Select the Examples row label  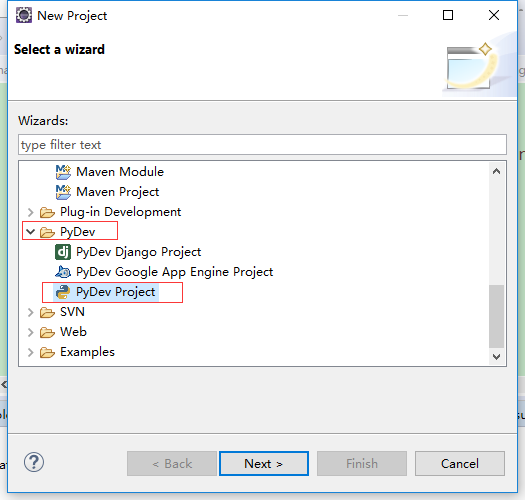[x=87, y=352]
